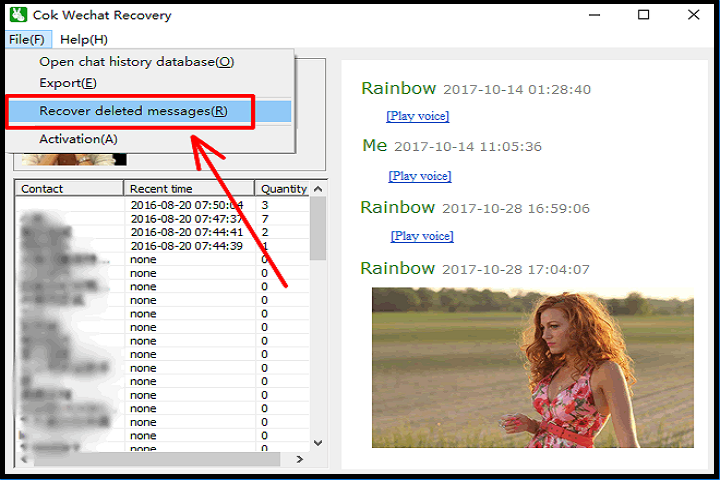Image resolution: width=720 pixels, height=480 pixels.
Task: Click the contact list vertical scrollbar thumb
Action: pos(318,229)
